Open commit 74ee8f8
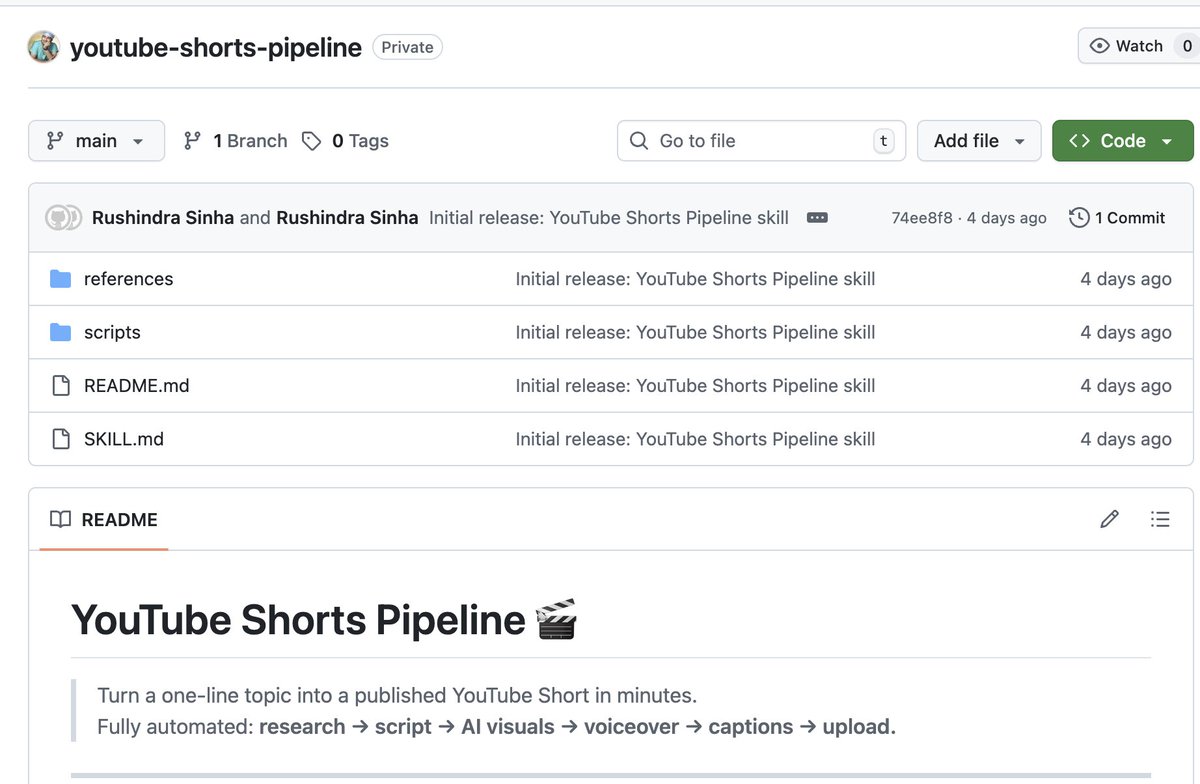 (x=921, y=217)
